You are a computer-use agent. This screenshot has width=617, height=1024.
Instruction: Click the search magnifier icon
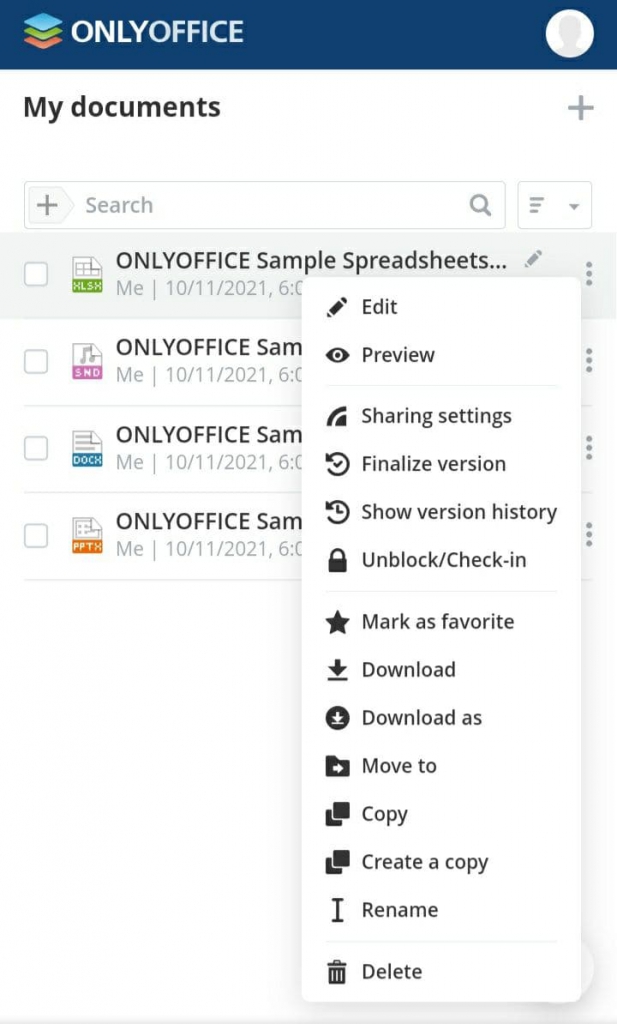click(x=481, y=204)
